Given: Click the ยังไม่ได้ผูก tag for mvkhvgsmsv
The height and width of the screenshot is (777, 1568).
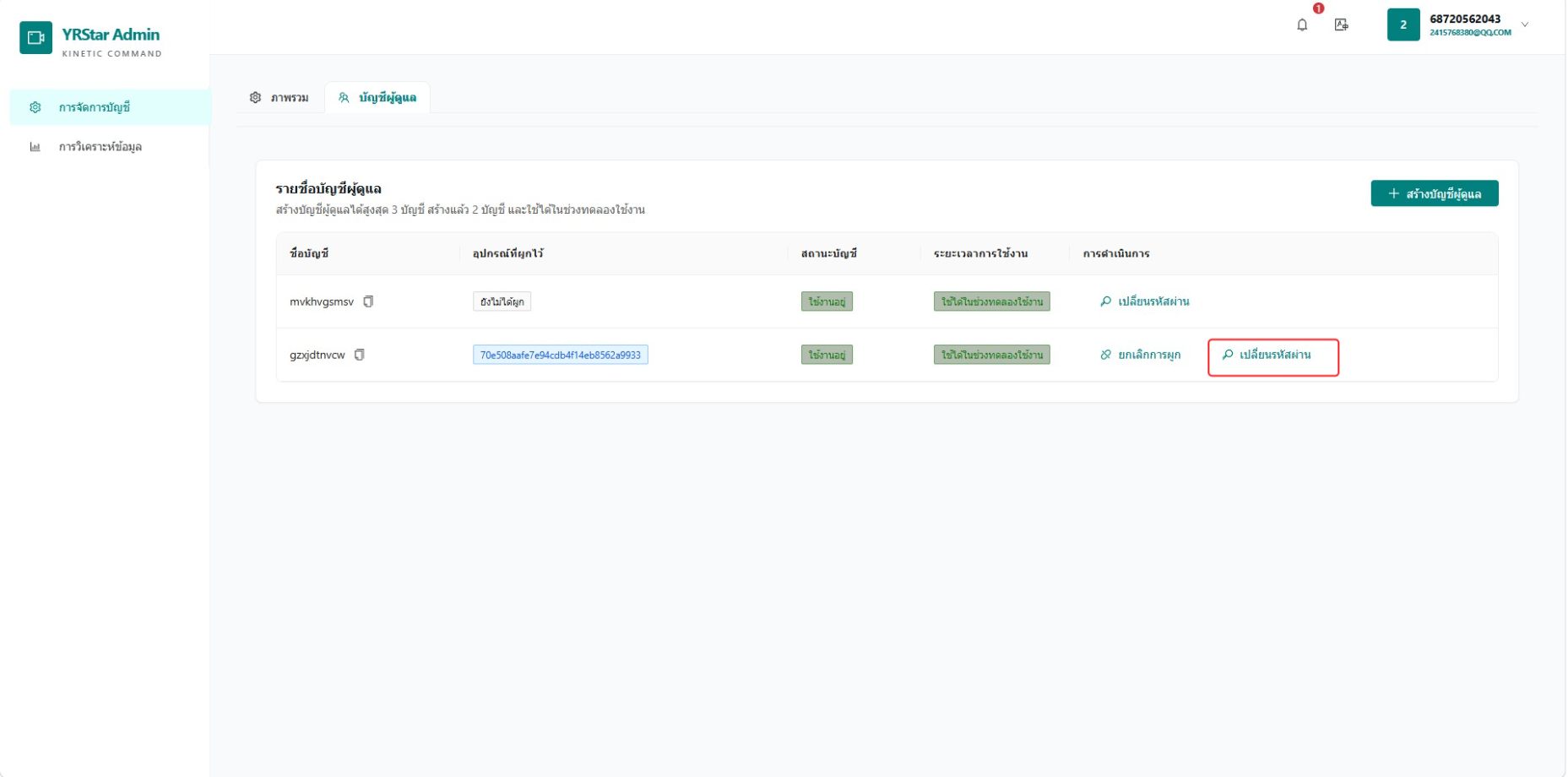Looking at the screenshot, I should (502, 302).
